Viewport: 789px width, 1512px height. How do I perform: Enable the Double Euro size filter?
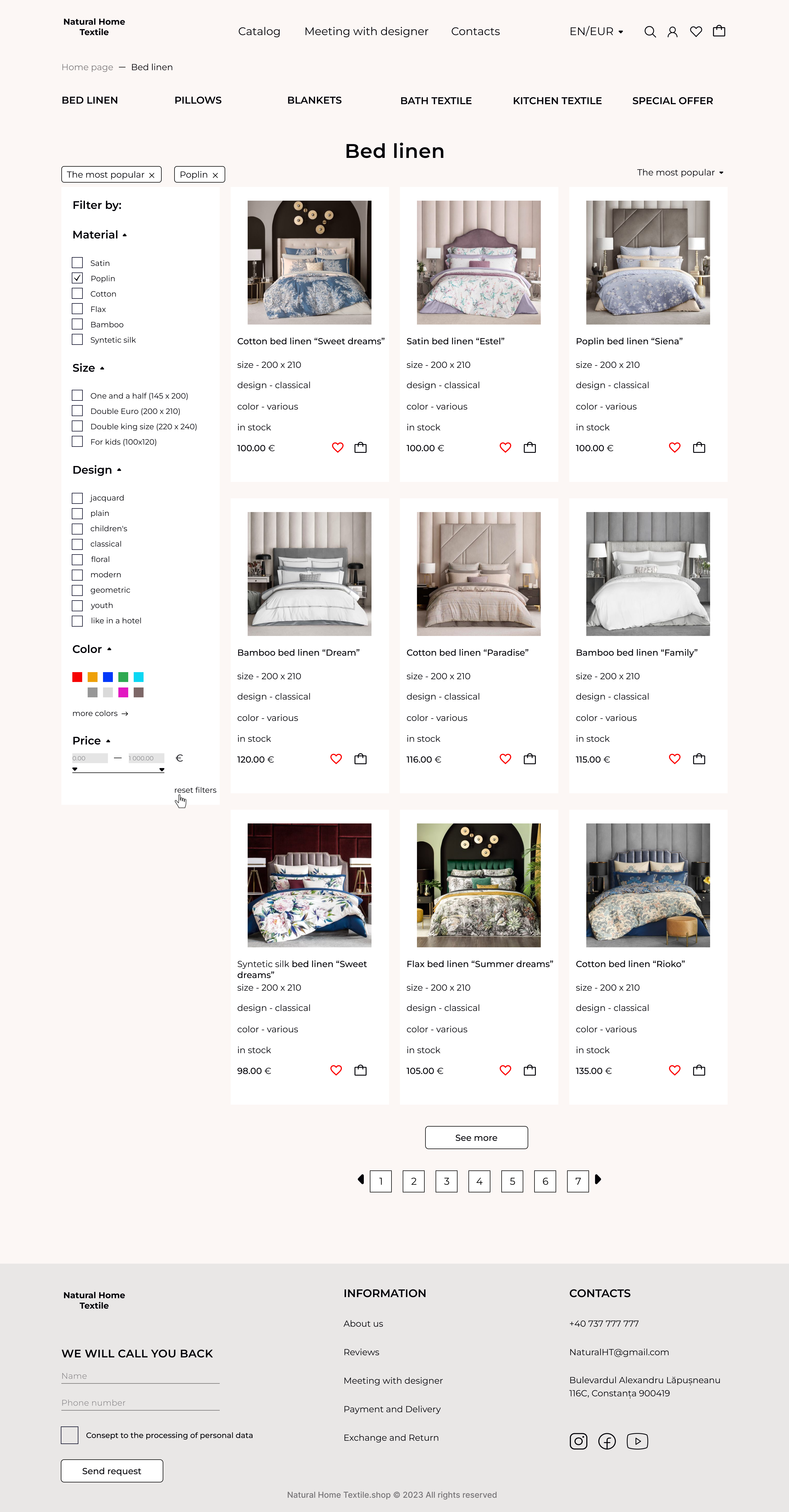tap(78, 411)
